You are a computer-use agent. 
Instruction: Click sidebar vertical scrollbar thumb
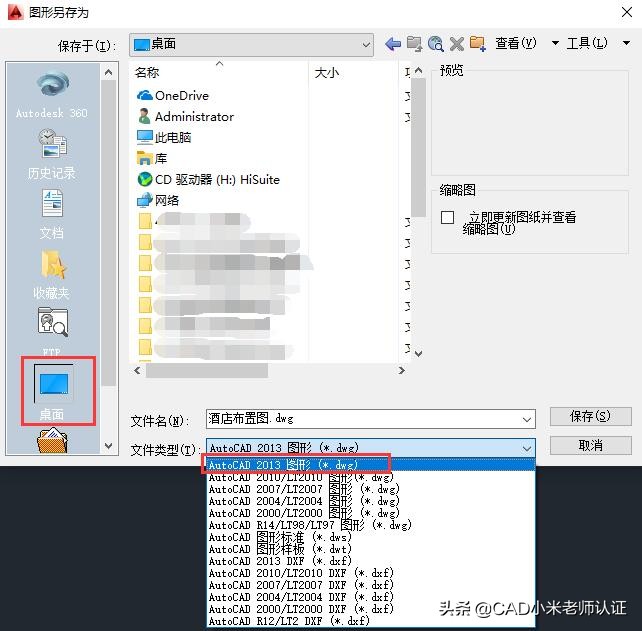click(109, 233)
